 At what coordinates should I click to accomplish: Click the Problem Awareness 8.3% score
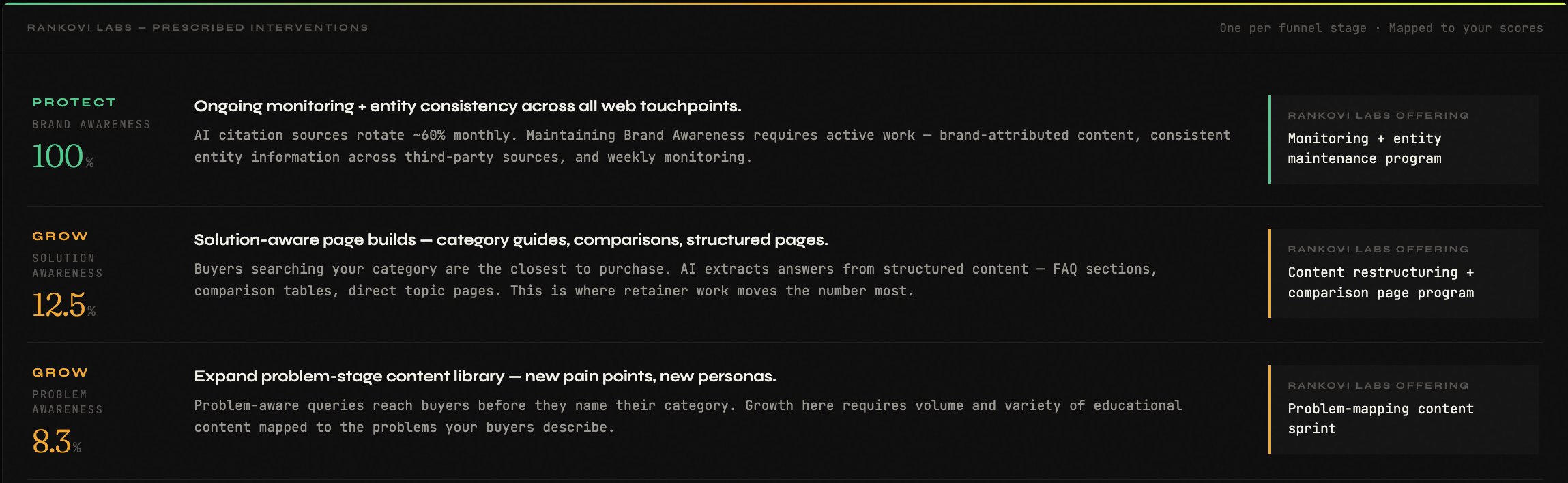point(57,441)
